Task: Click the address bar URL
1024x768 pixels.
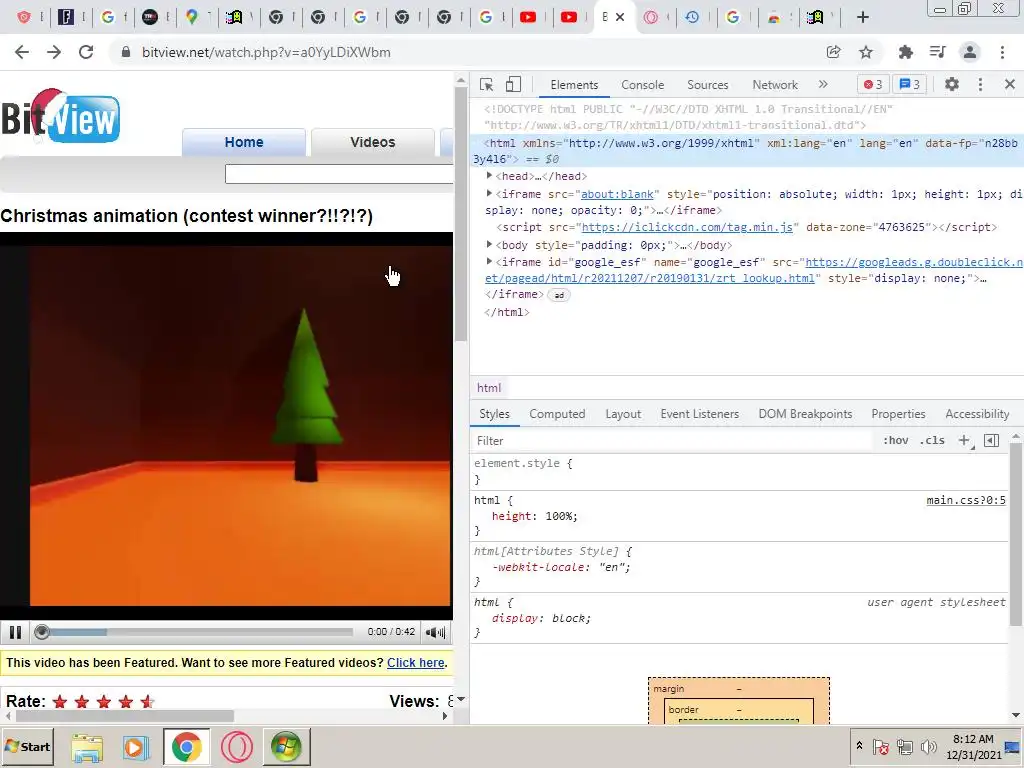Action: click(x=266, y=52)
